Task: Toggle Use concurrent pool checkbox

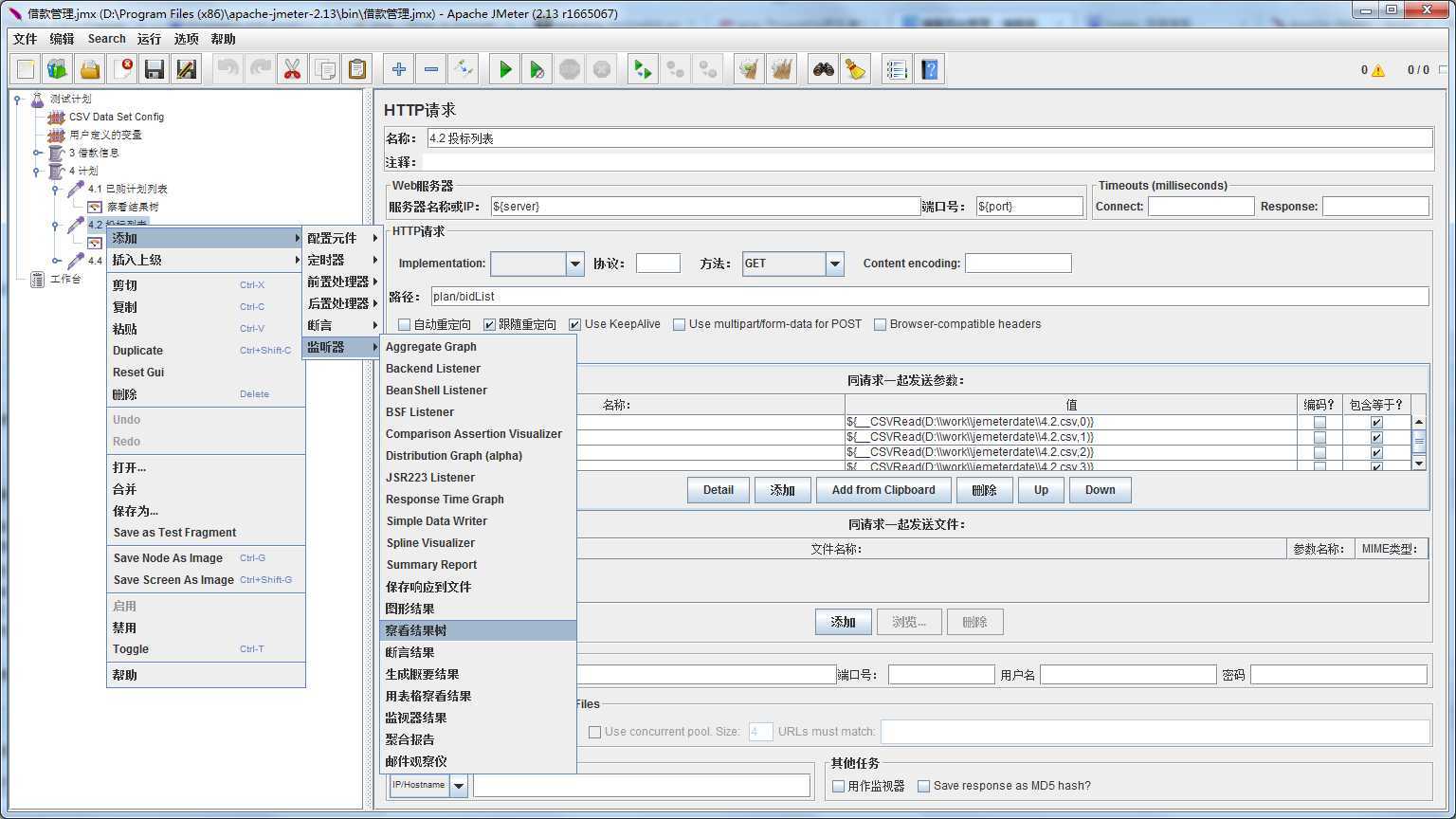Action: click(x=594, y=732)
